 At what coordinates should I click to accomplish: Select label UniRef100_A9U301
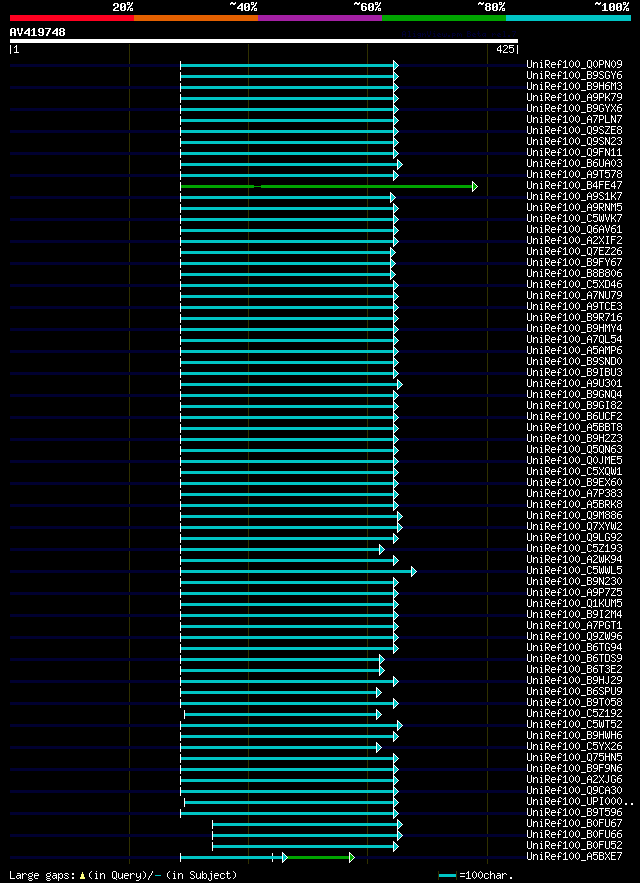pyautogui.click(x=575, y=384)
